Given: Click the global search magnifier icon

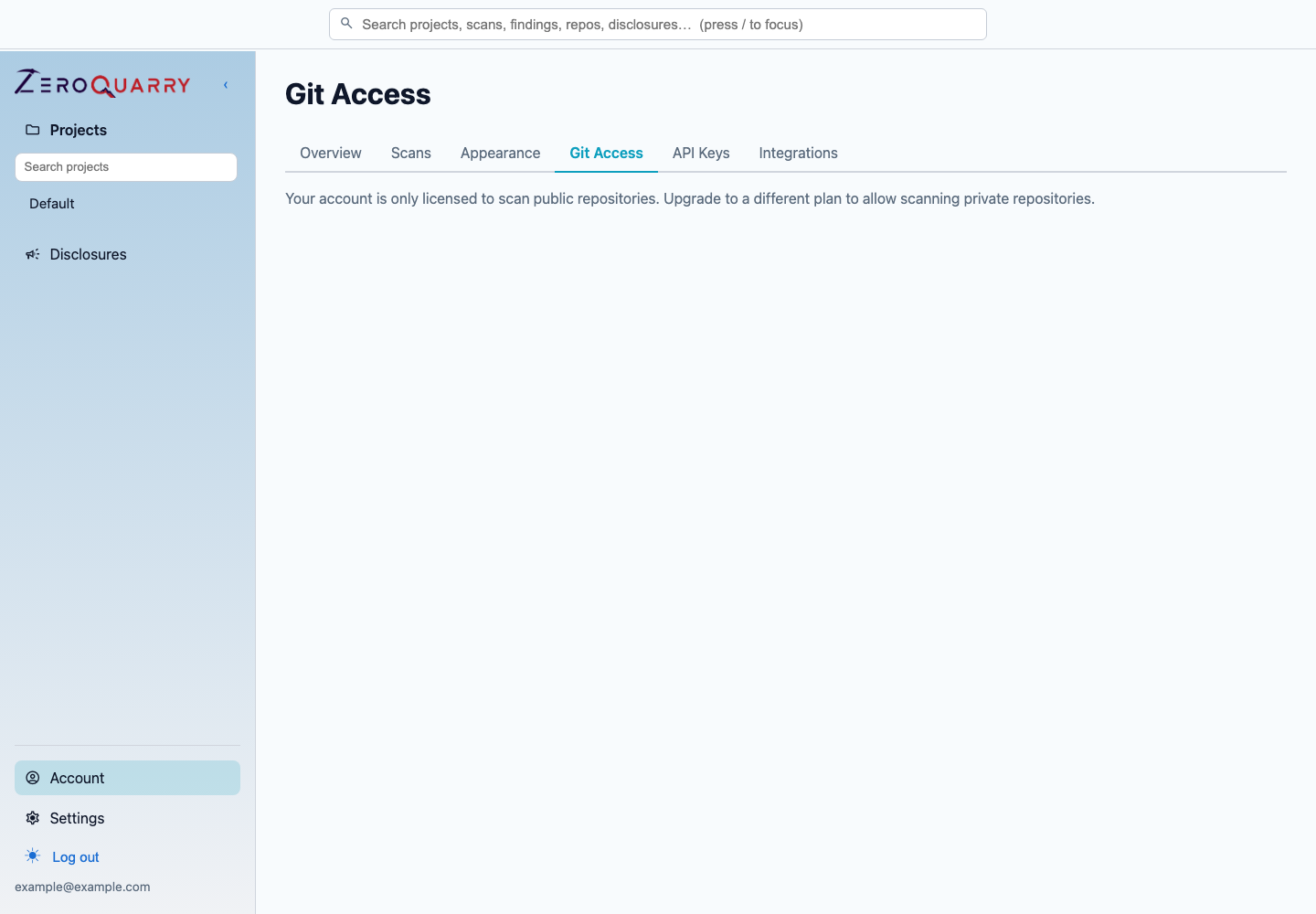Looking at the screenshot, I should (x=346, y=24).
